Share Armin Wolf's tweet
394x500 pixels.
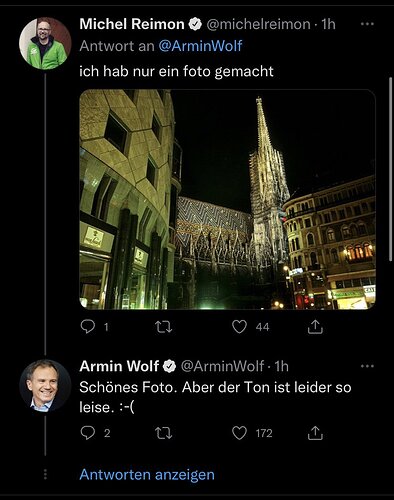click(315, 433)
